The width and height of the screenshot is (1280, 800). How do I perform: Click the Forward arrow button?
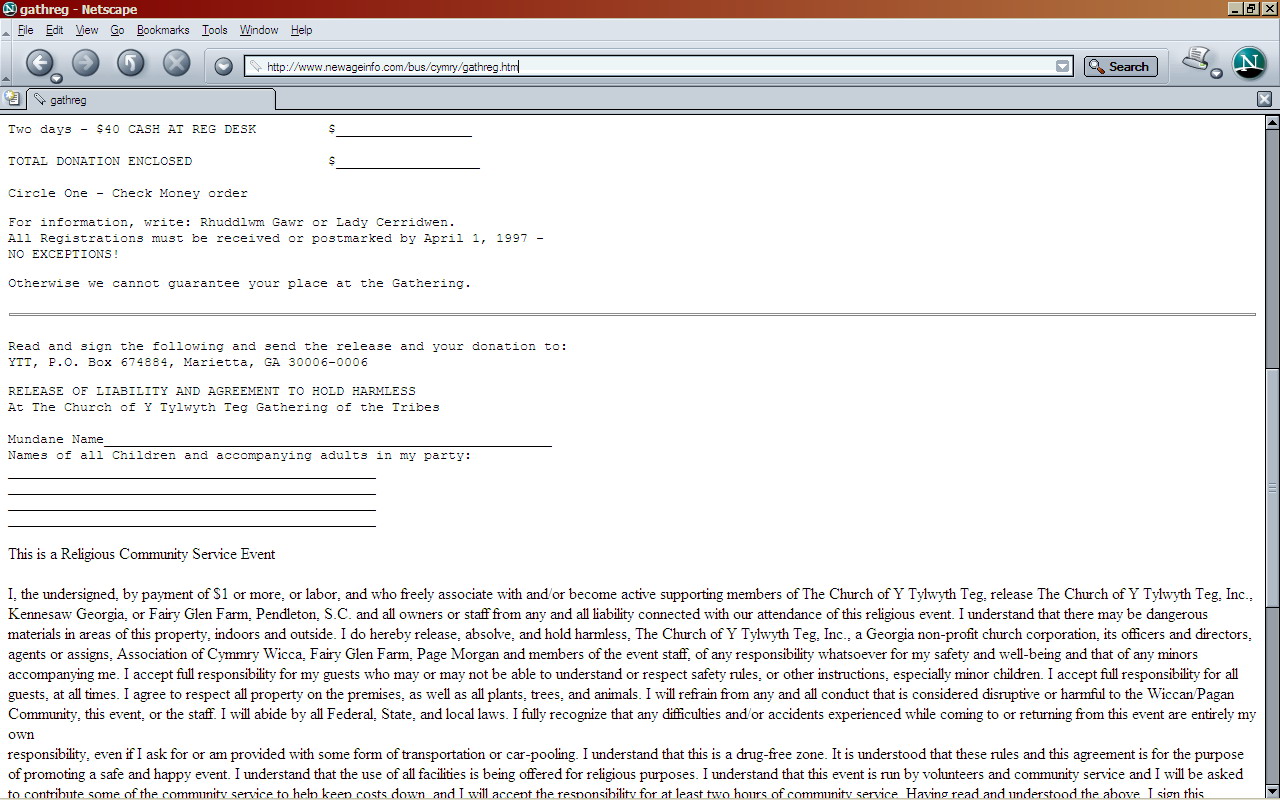click(86, 63)
